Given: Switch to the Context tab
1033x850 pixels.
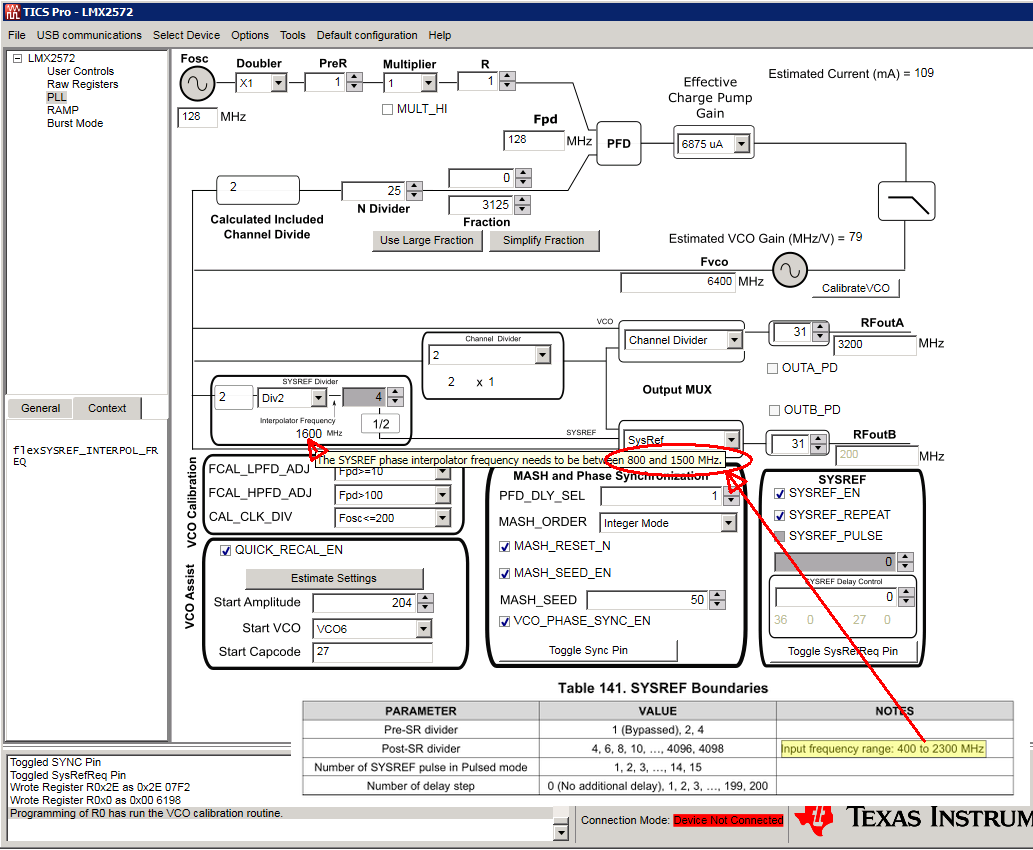Looking at the screenshot, I should (107, 409).
